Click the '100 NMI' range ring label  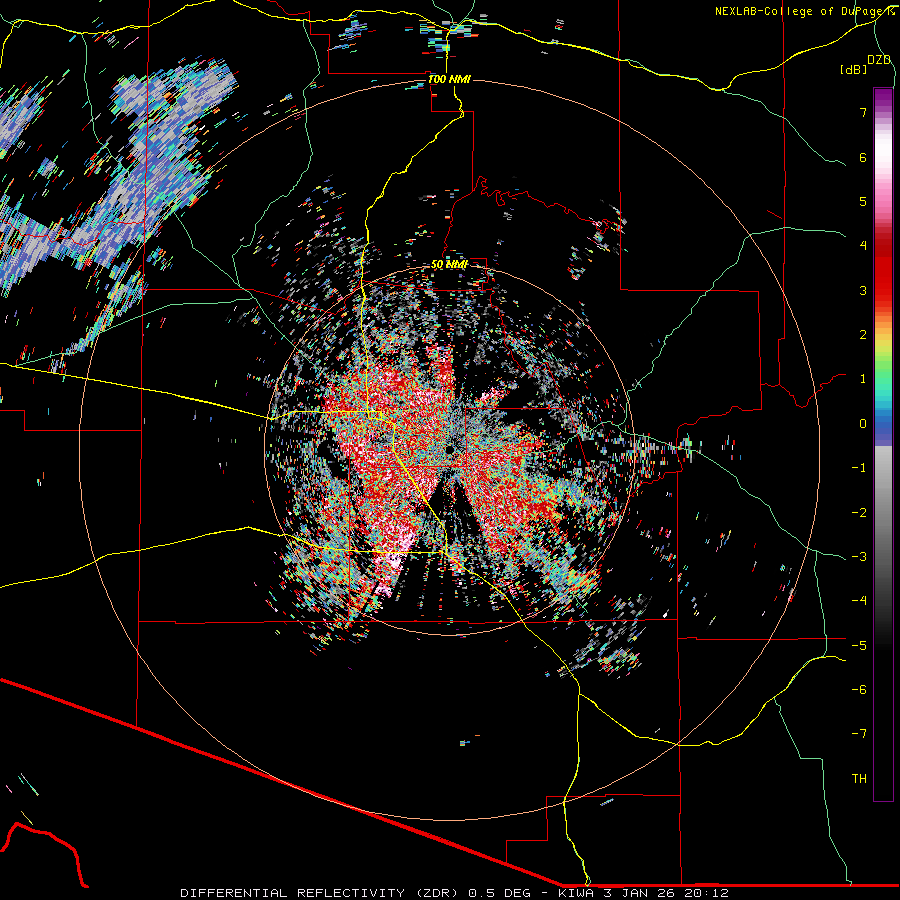449,79
